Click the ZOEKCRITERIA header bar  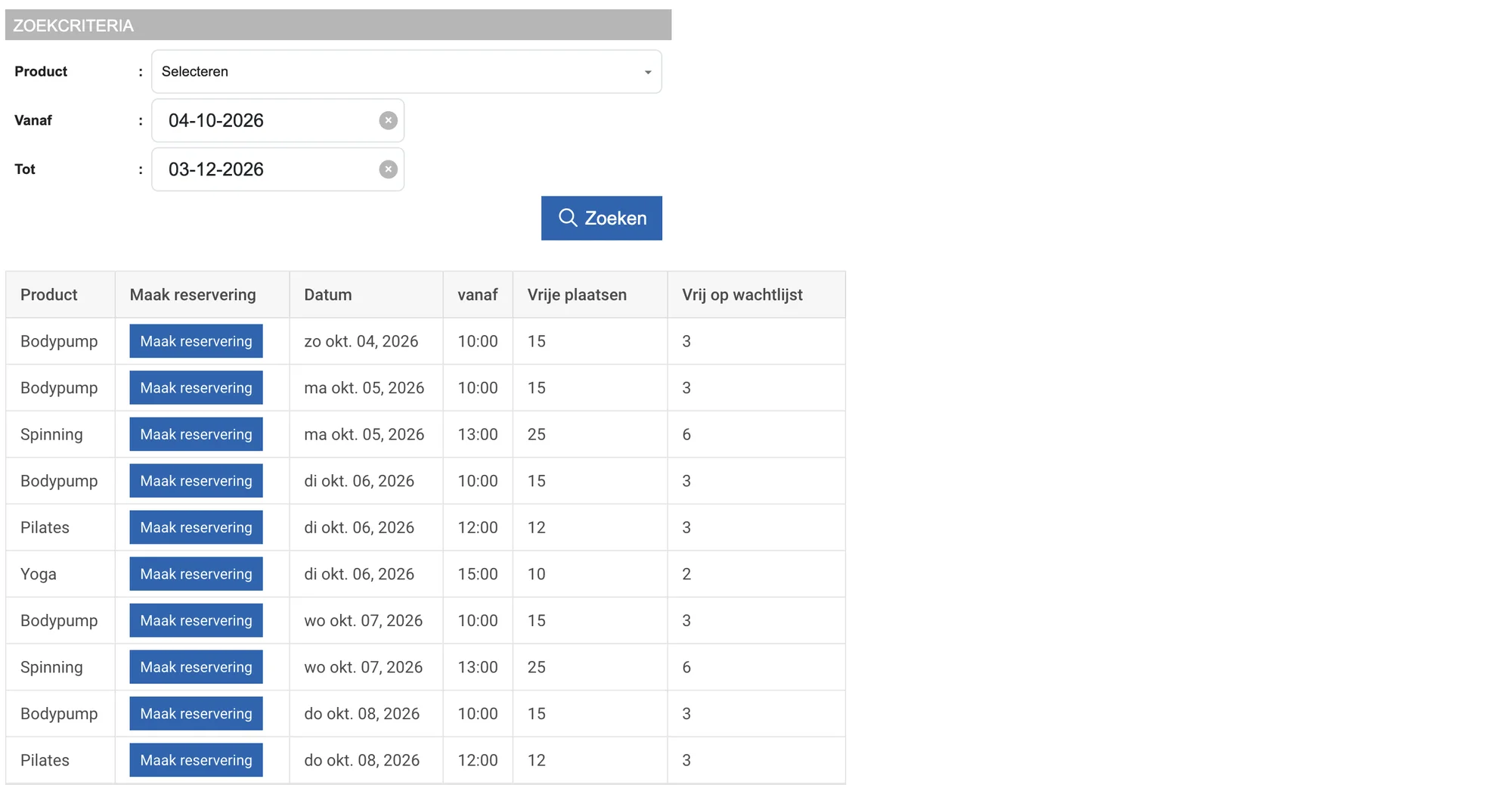pos(339,25)
